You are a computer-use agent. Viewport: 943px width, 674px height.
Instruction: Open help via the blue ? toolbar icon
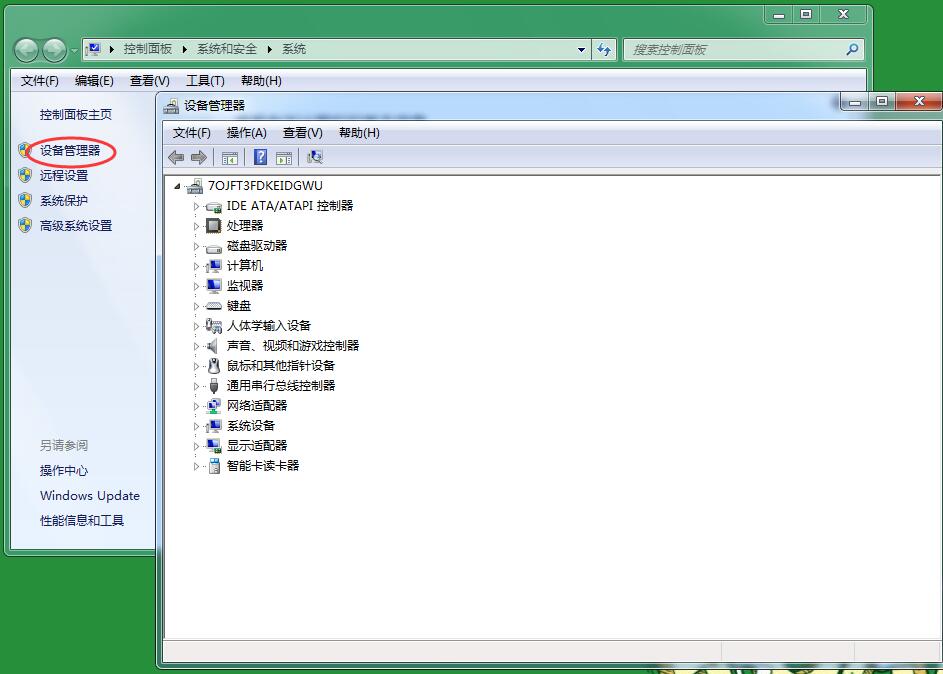(263, 157)
